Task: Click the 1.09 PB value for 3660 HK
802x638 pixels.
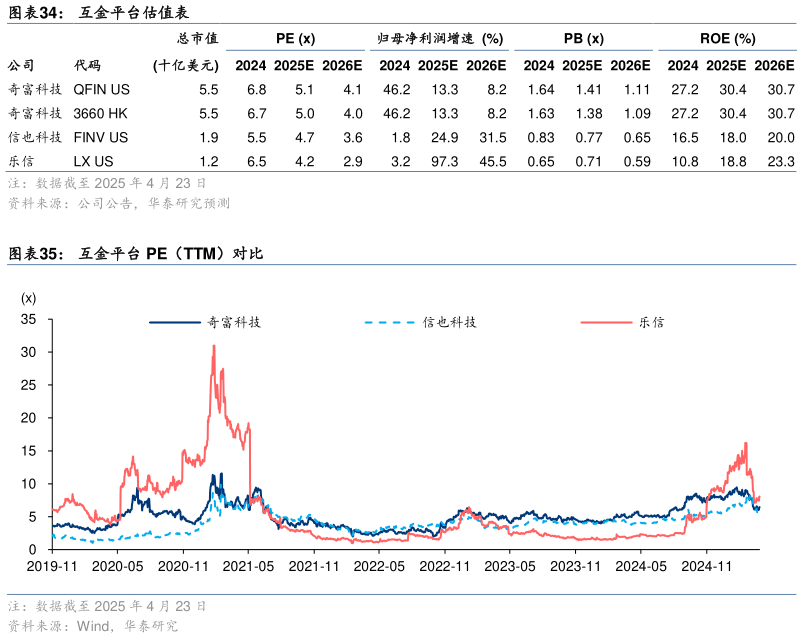Action: [637, 114]
